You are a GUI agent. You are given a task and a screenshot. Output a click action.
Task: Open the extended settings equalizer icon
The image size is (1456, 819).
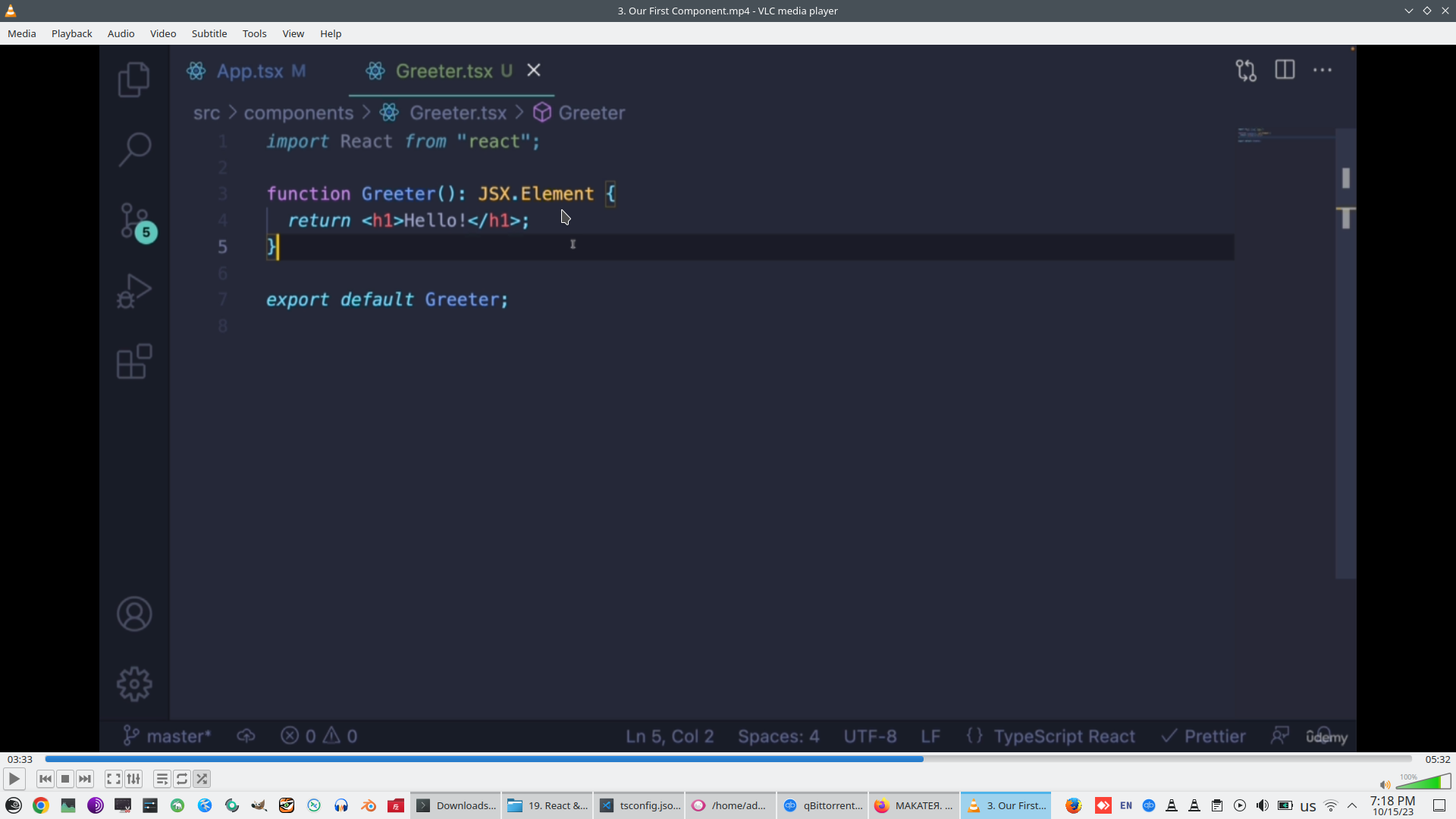(x=133, y=779)
